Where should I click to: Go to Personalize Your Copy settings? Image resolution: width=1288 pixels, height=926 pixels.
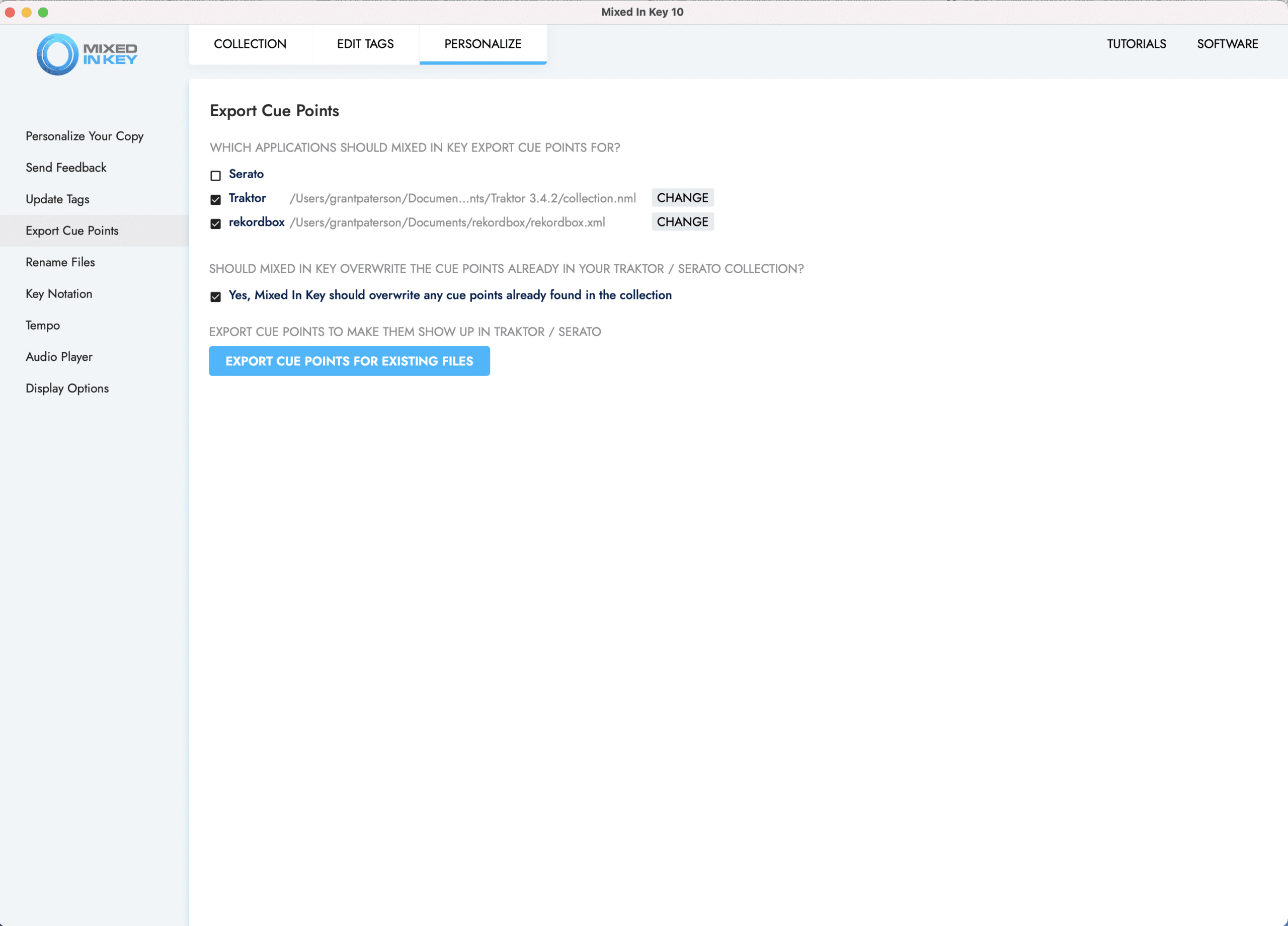point(85,136)
